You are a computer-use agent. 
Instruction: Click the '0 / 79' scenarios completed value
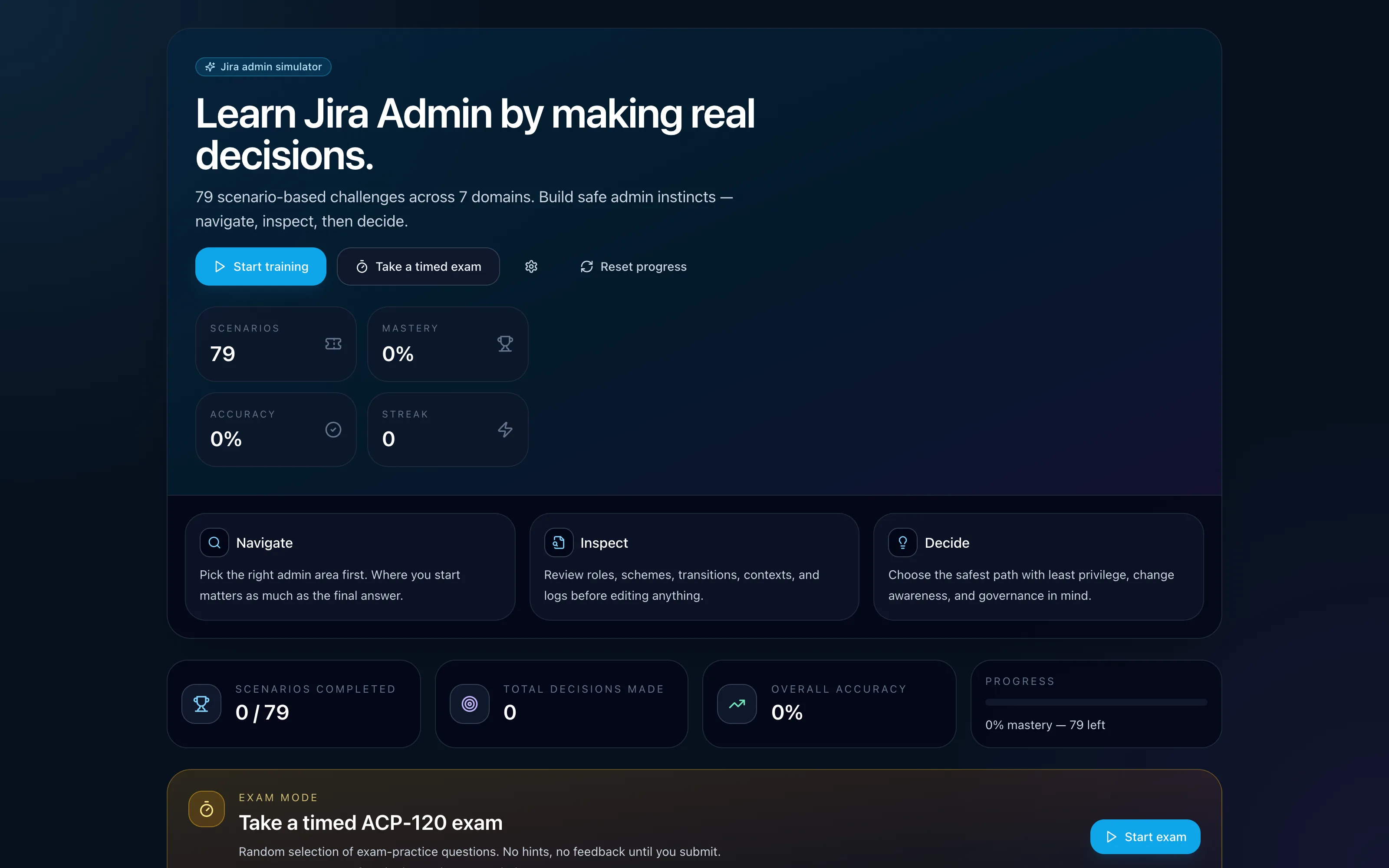coord(262,713)
